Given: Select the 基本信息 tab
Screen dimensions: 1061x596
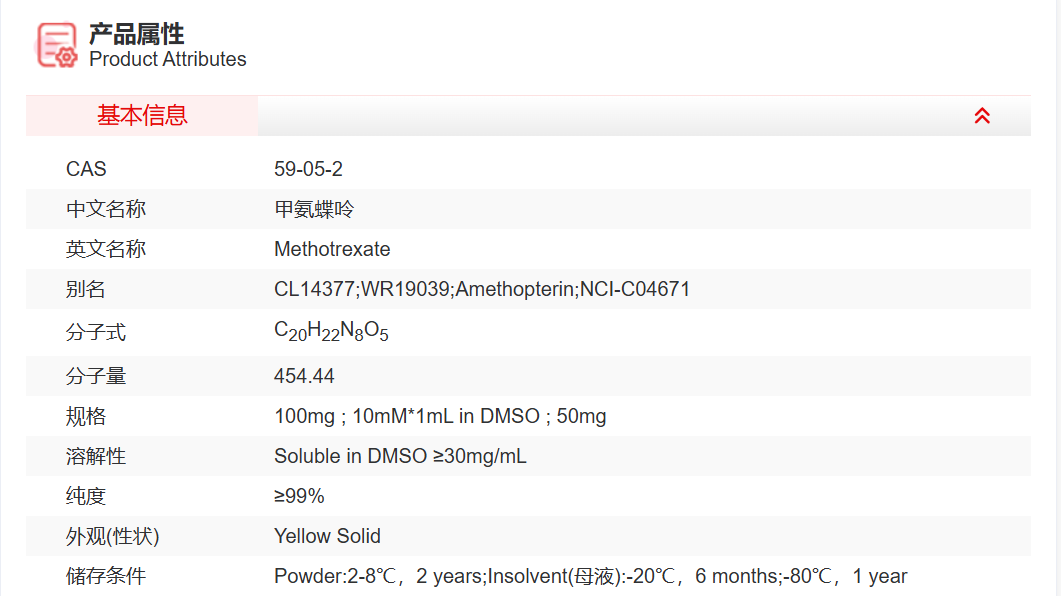Looking at the screenshot, I should (x=142, y=116).
